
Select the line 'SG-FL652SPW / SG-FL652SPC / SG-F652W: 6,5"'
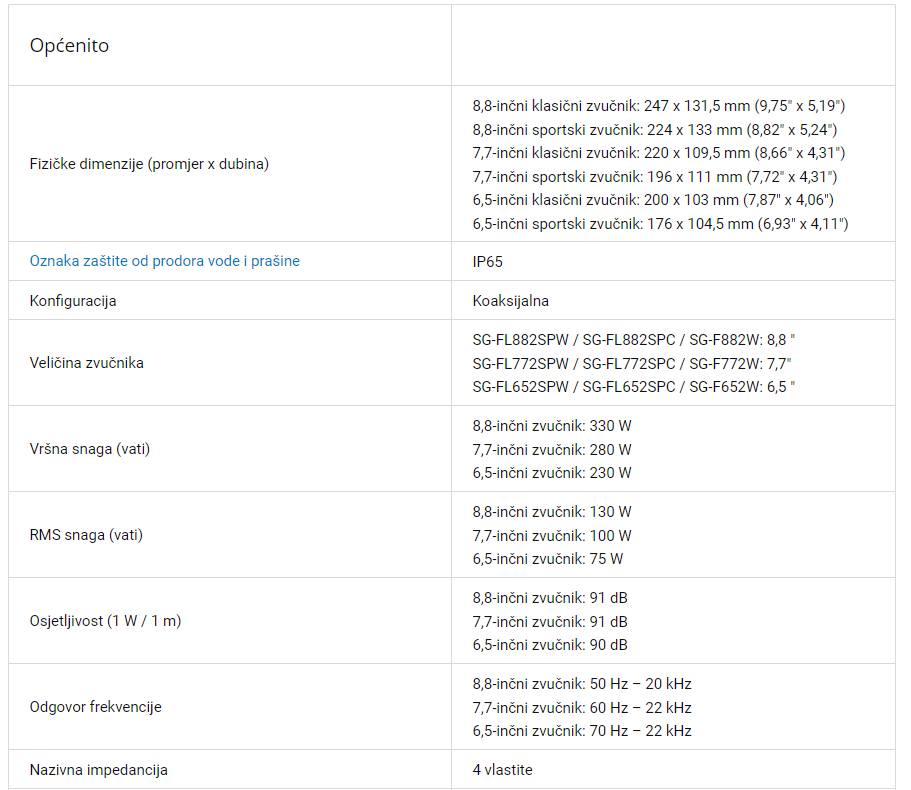pyautogui.click(x=634, y=387)
